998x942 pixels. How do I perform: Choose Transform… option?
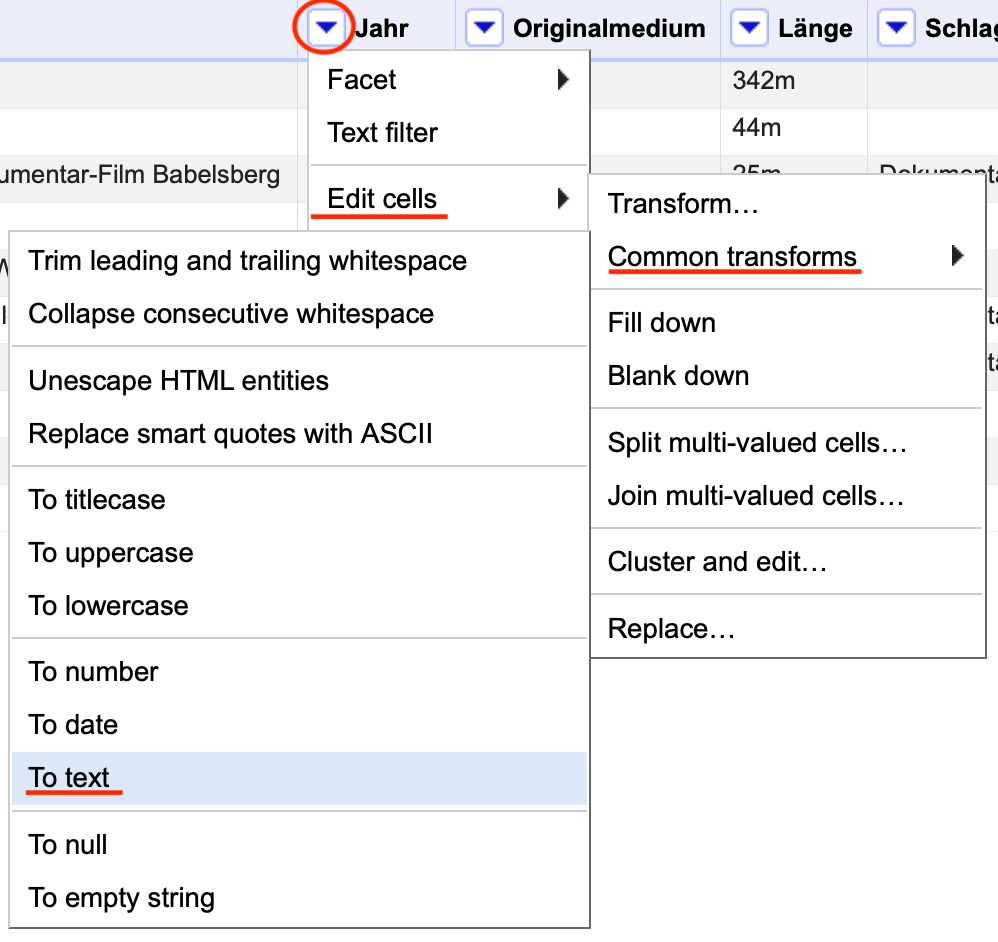[683, 204]
